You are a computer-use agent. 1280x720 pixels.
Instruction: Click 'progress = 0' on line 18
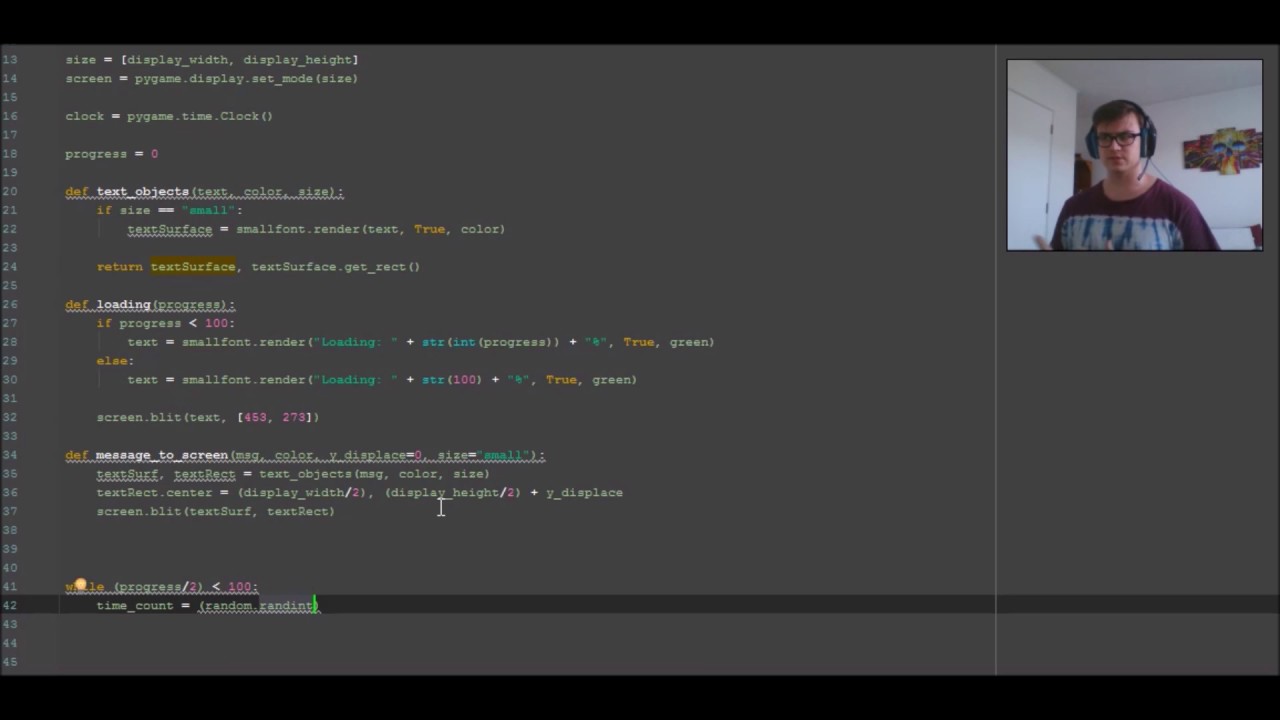(112, 154)
